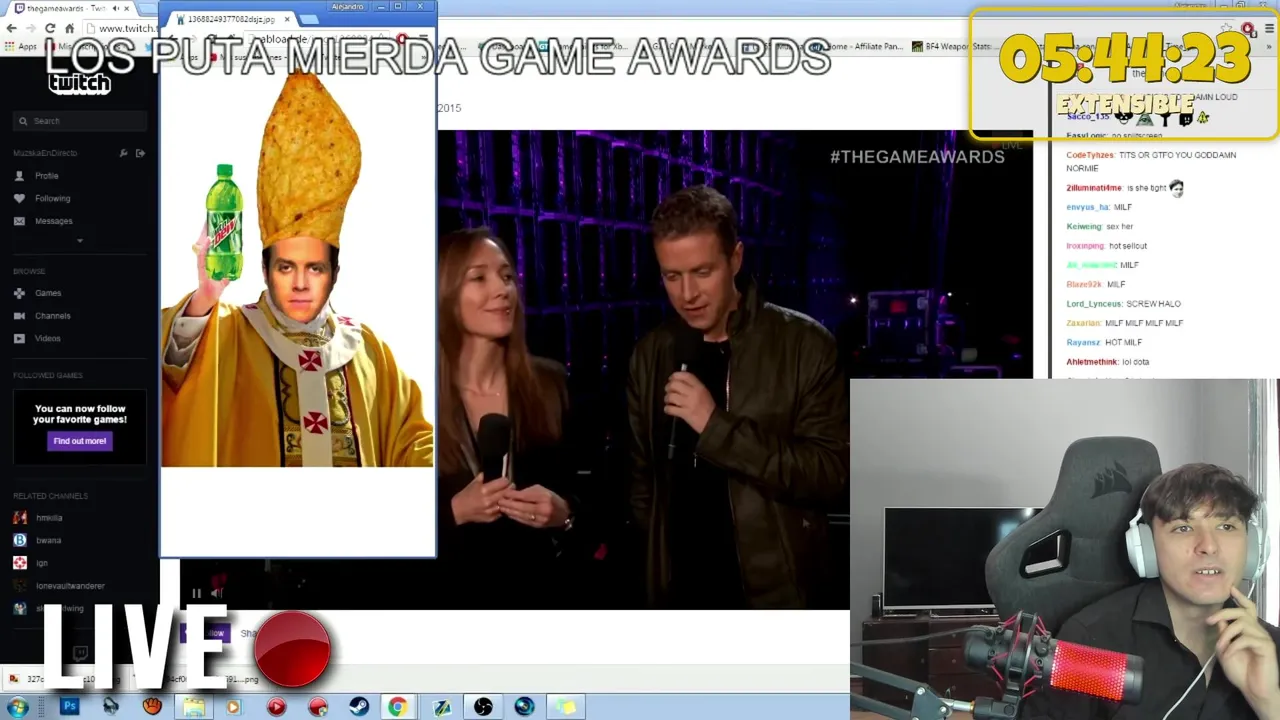This screenshot has height=720, width=1280.
Task: Close the thegameawards browser tab
Action: [126, 8]
